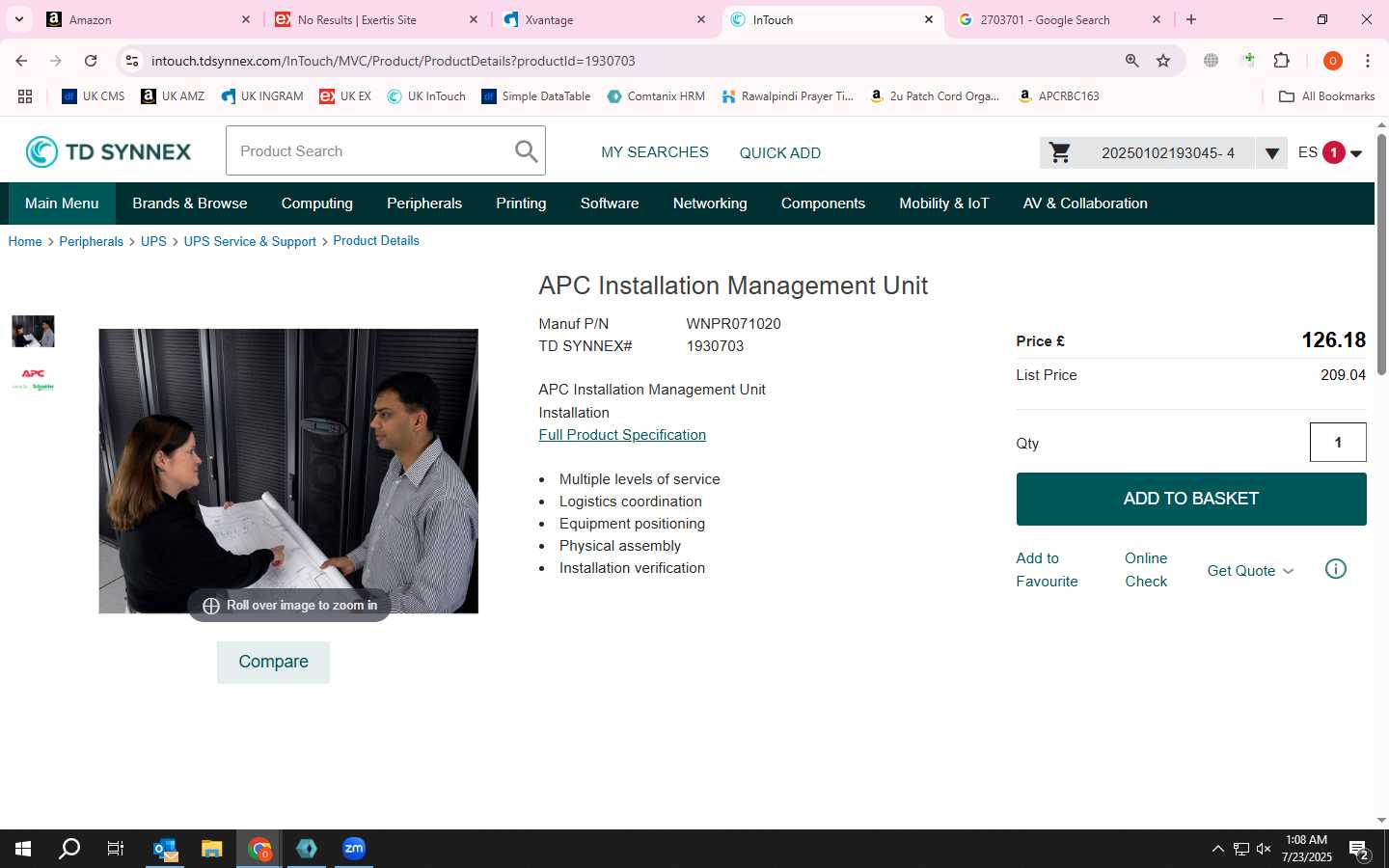Open the Printing menu

pyautogui.click(x=521, y=203)
